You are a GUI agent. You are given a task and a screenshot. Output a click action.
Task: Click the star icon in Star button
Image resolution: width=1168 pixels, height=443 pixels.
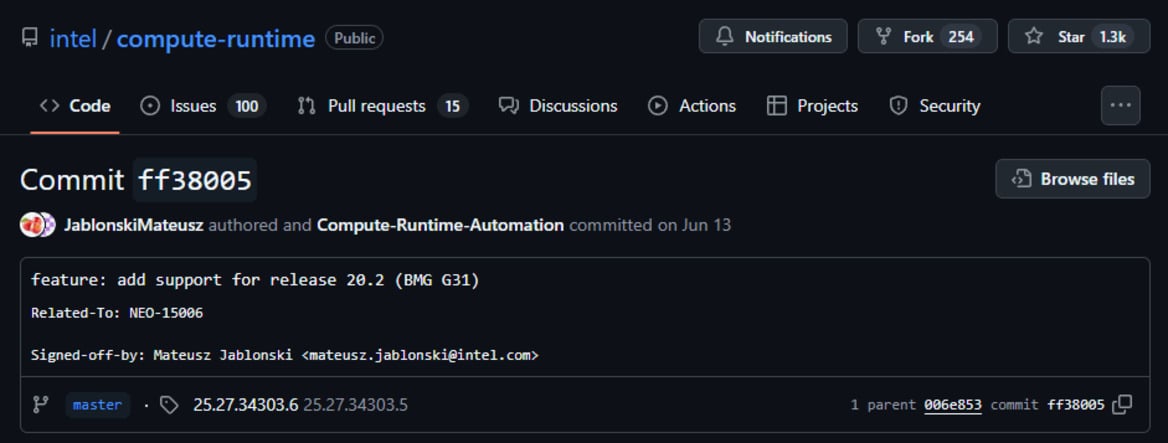click(1034, 36)
